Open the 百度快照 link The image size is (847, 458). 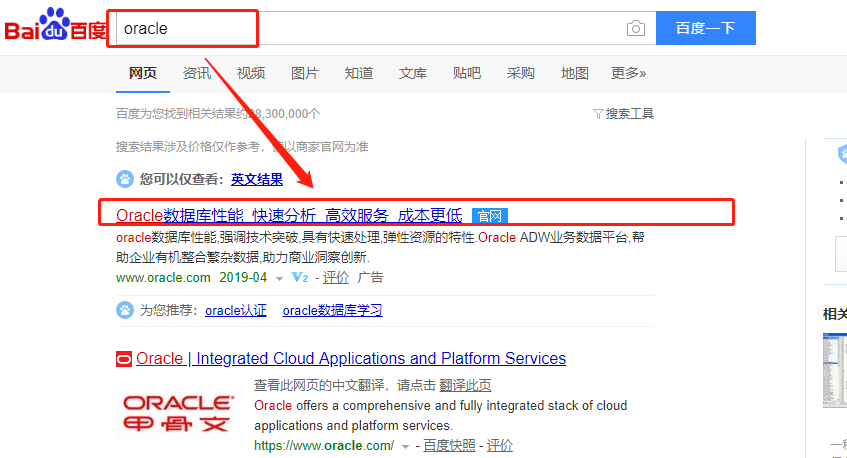(x=449, y=446)
